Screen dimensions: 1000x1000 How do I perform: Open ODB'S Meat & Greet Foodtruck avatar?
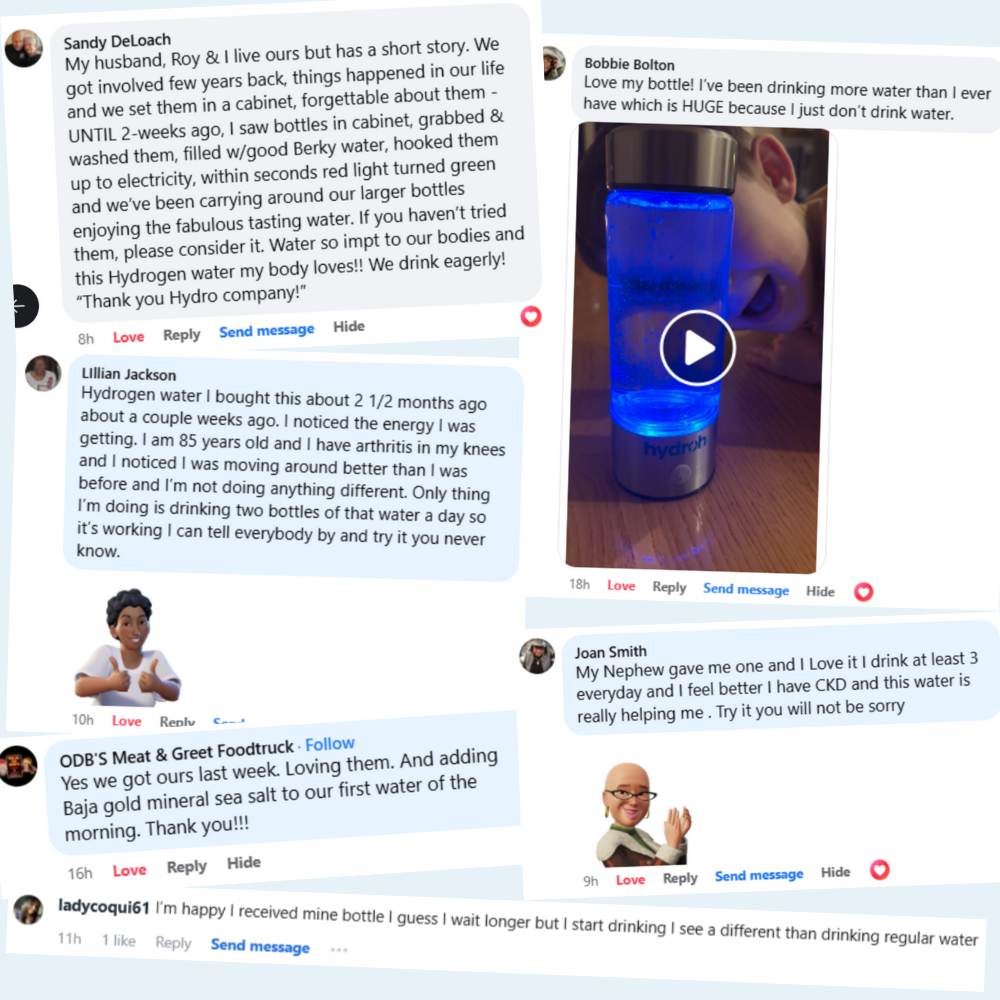18,765
